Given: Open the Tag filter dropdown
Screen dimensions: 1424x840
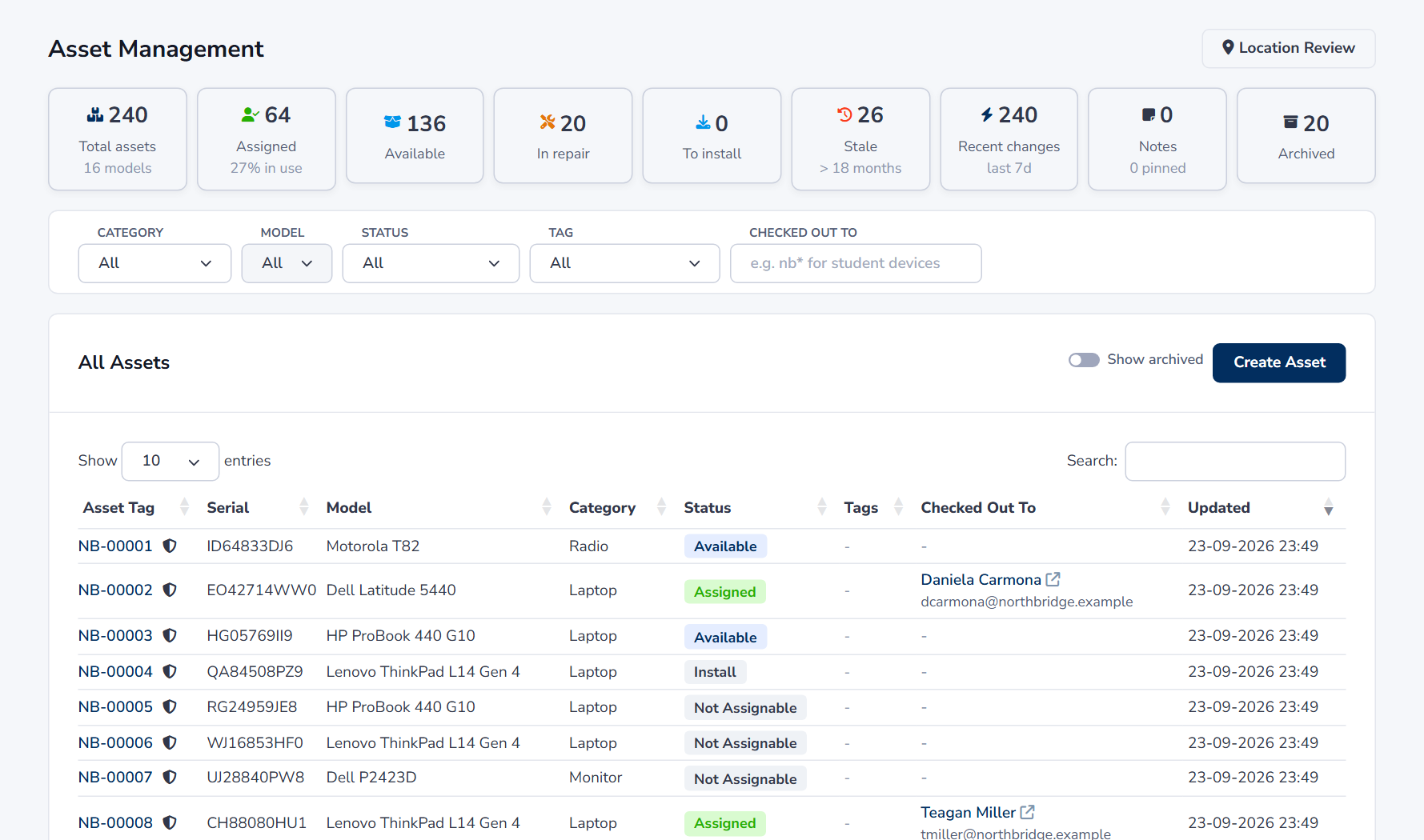Looking at the screenshot, I should coord(624,263).
